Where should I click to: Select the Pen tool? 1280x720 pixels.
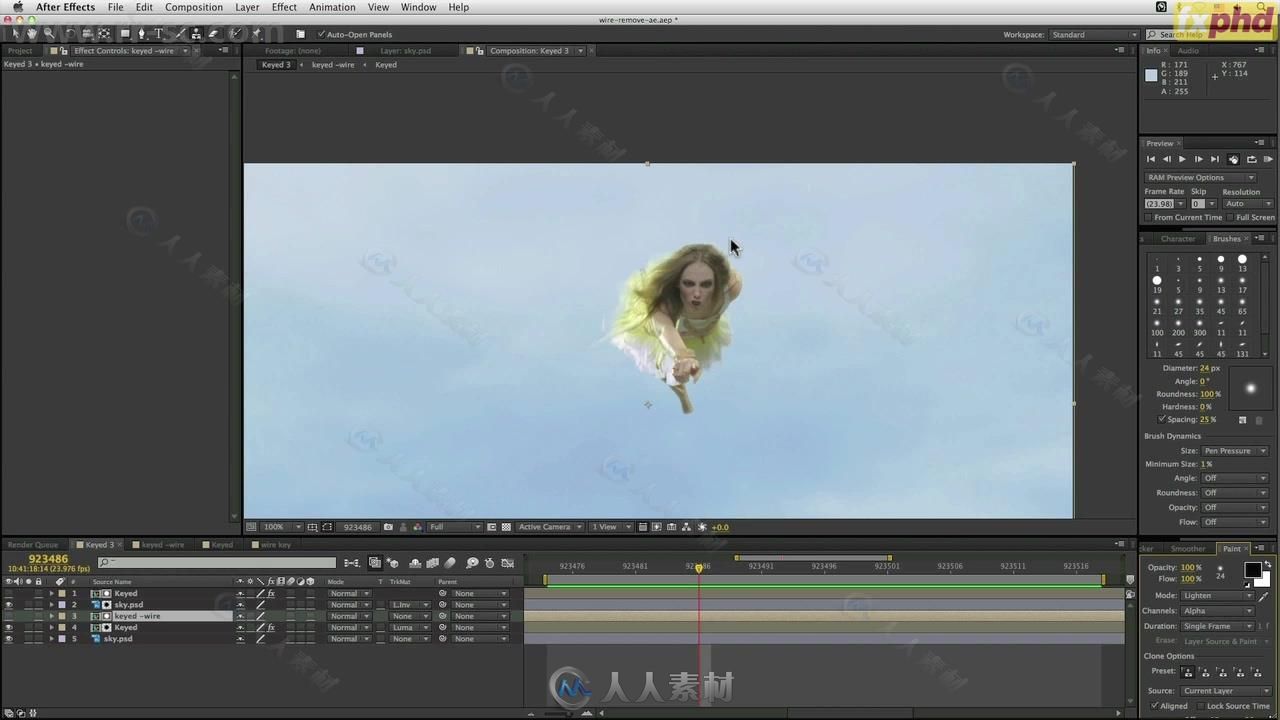(141, 34)
